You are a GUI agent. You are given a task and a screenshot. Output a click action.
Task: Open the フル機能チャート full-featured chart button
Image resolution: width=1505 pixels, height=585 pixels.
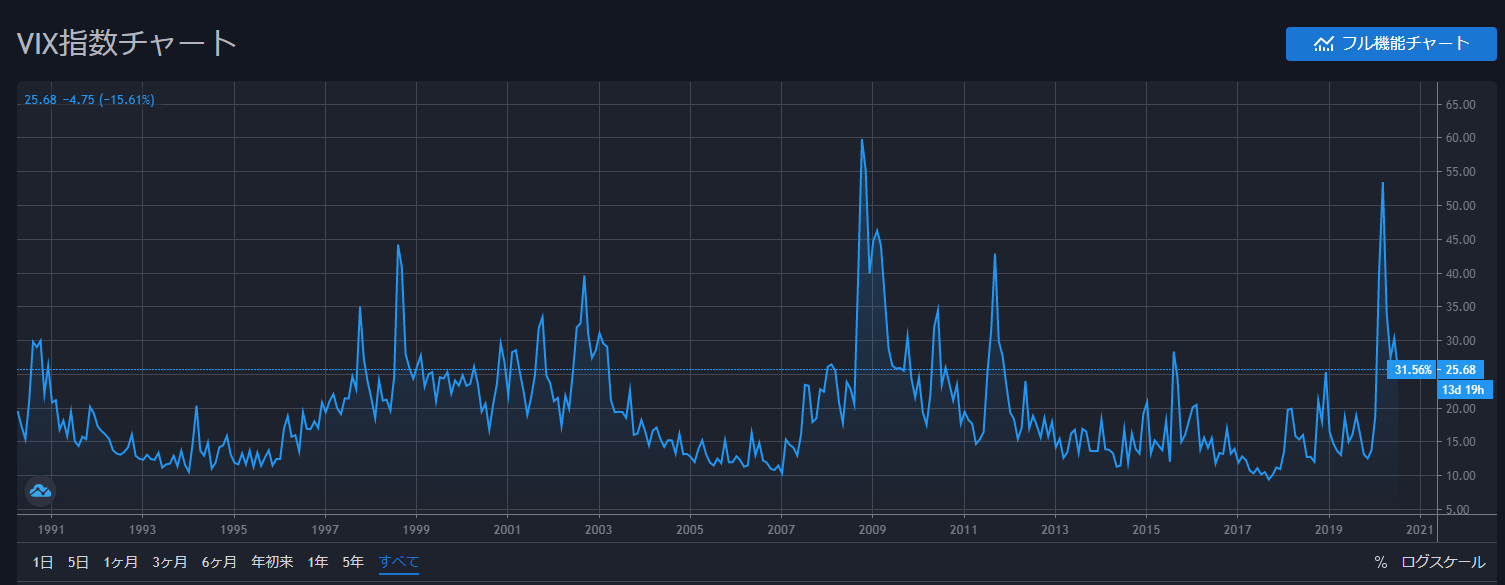click(1391, 43)
